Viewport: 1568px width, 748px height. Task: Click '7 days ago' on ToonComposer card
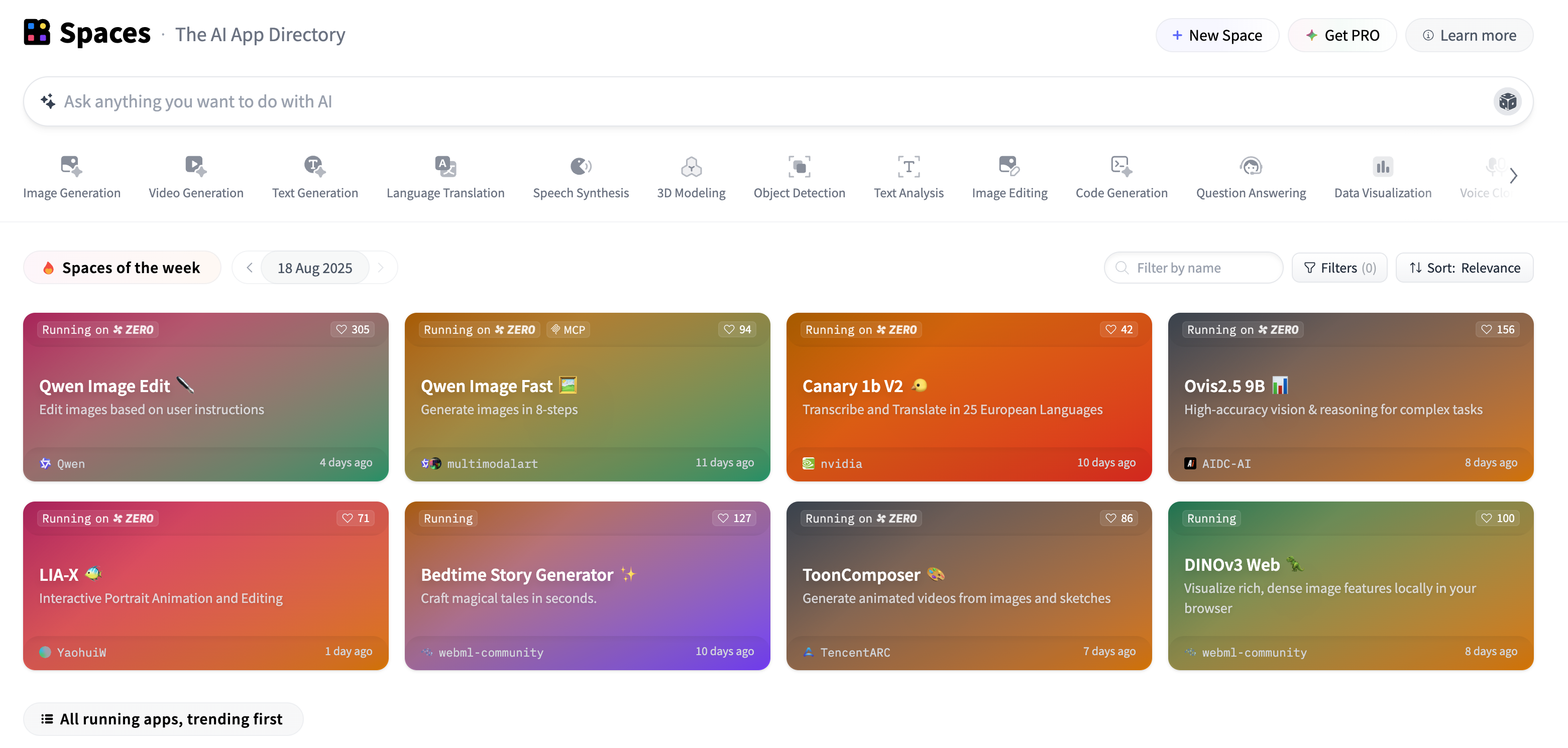(x=1109, y=651)
